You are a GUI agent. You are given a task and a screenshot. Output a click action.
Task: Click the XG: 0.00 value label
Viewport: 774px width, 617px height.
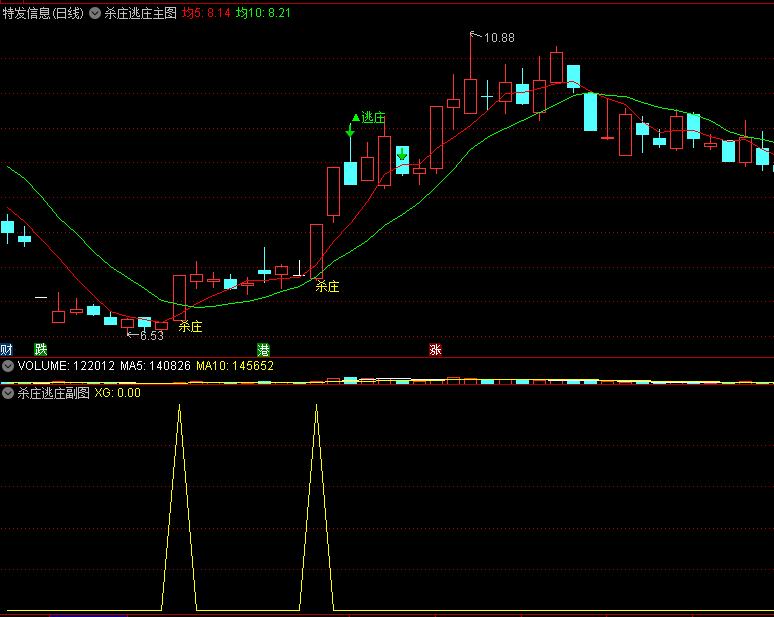117,393
